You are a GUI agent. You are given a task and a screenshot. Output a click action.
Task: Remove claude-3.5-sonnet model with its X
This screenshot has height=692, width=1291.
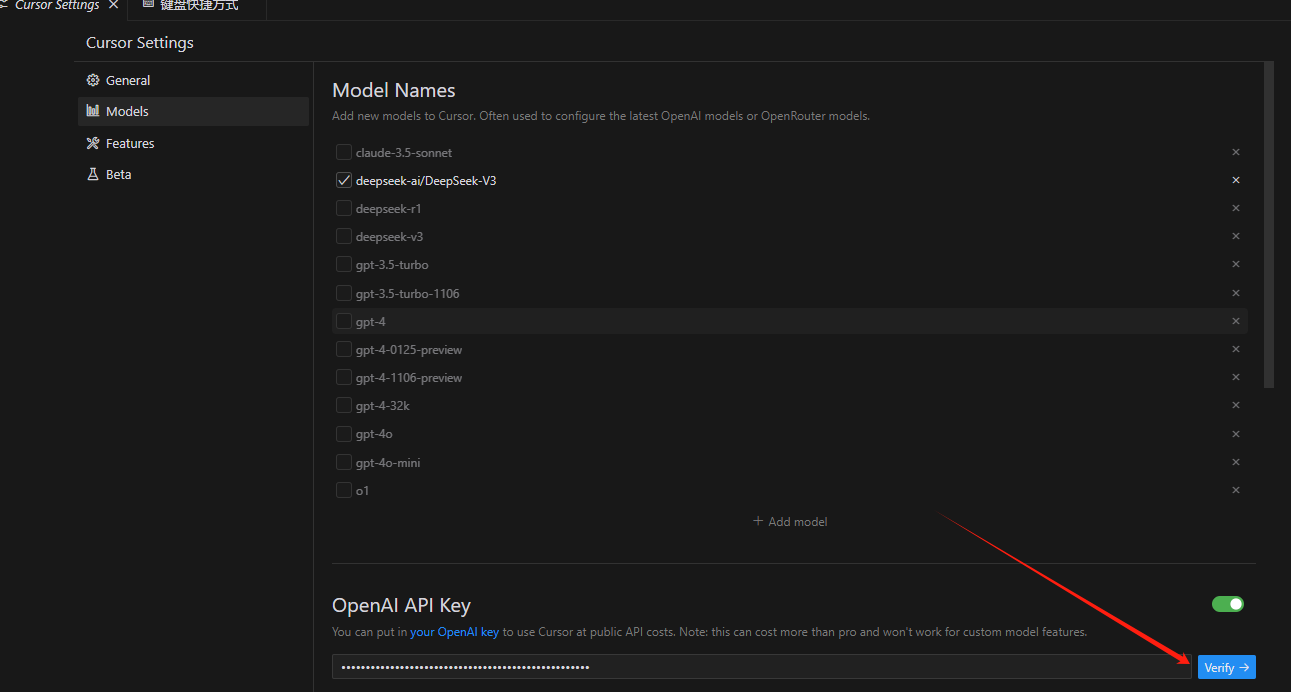click(1236, 153)
